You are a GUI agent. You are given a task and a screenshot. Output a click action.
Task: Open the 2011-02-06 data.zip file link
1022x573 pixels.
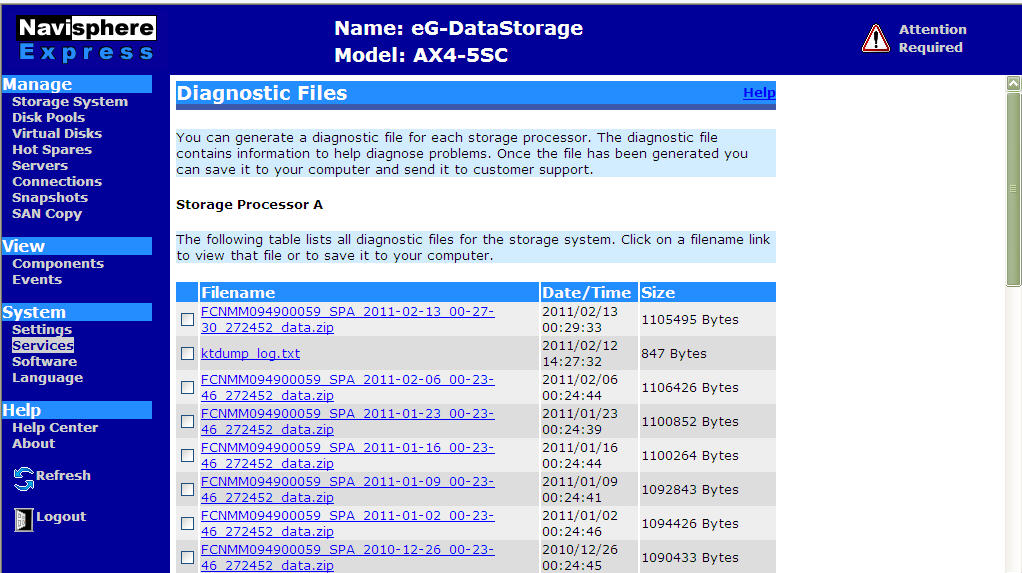347,387
